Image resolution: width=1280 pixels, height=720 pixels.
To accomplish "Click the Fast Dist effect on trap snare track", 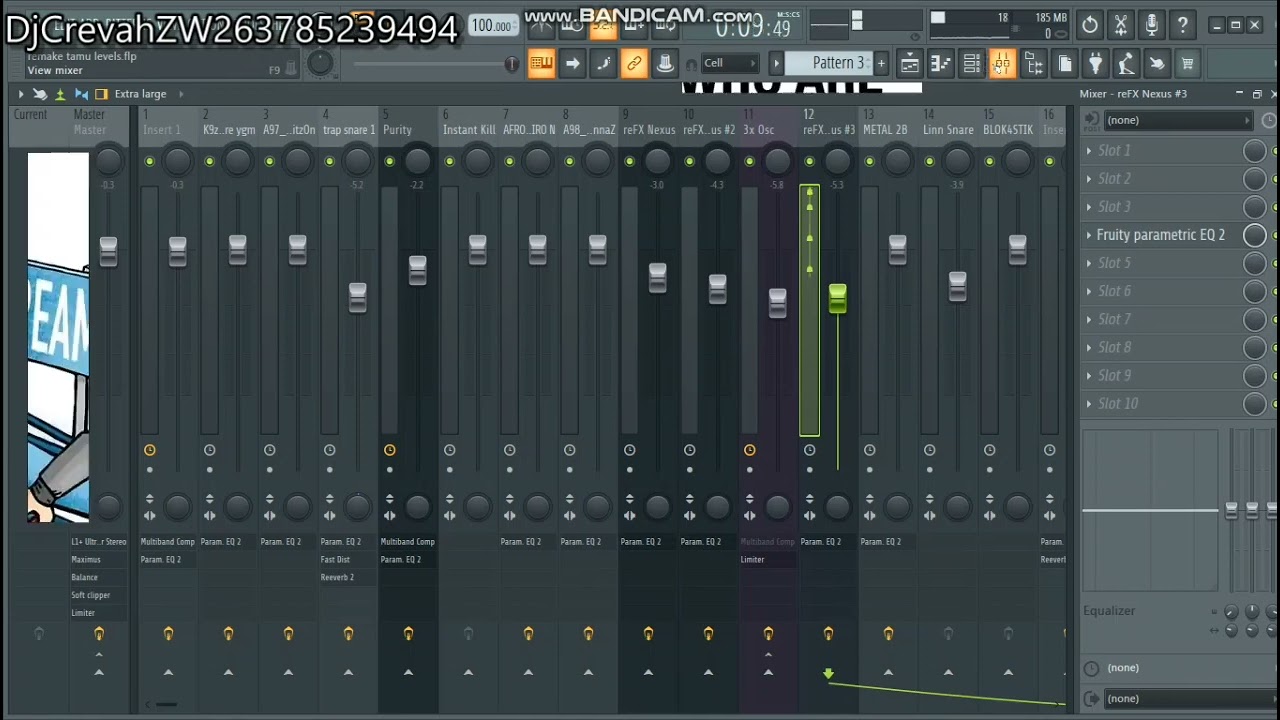I will [x=335, y=560].
